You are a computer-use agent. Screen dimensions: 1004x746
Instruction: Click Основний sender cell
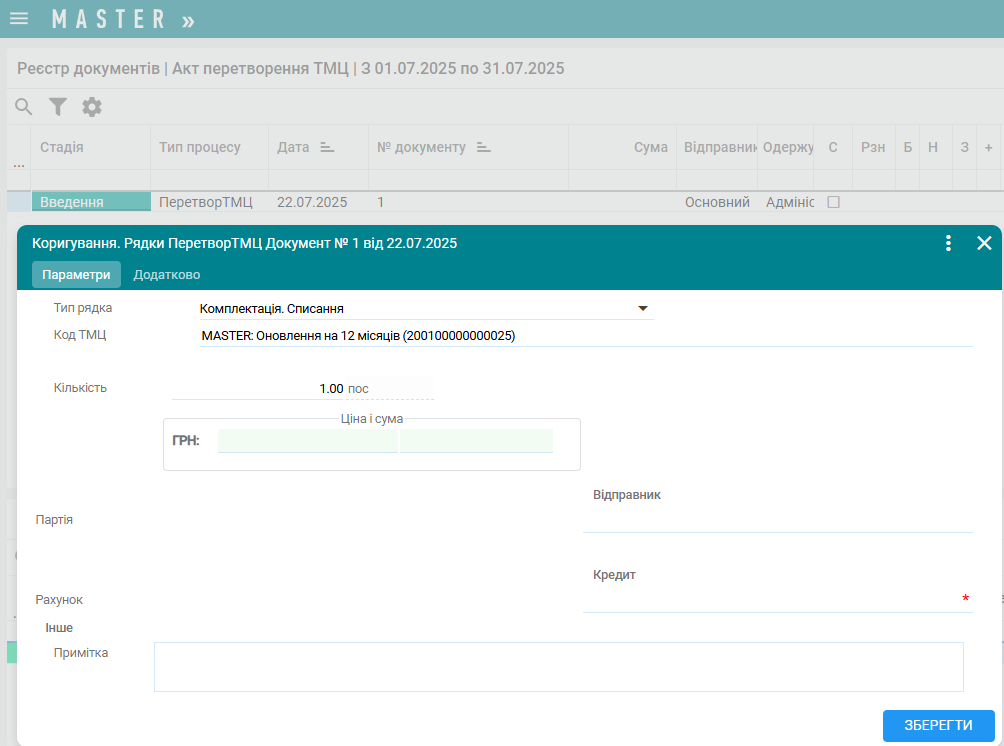click(717, 202)
